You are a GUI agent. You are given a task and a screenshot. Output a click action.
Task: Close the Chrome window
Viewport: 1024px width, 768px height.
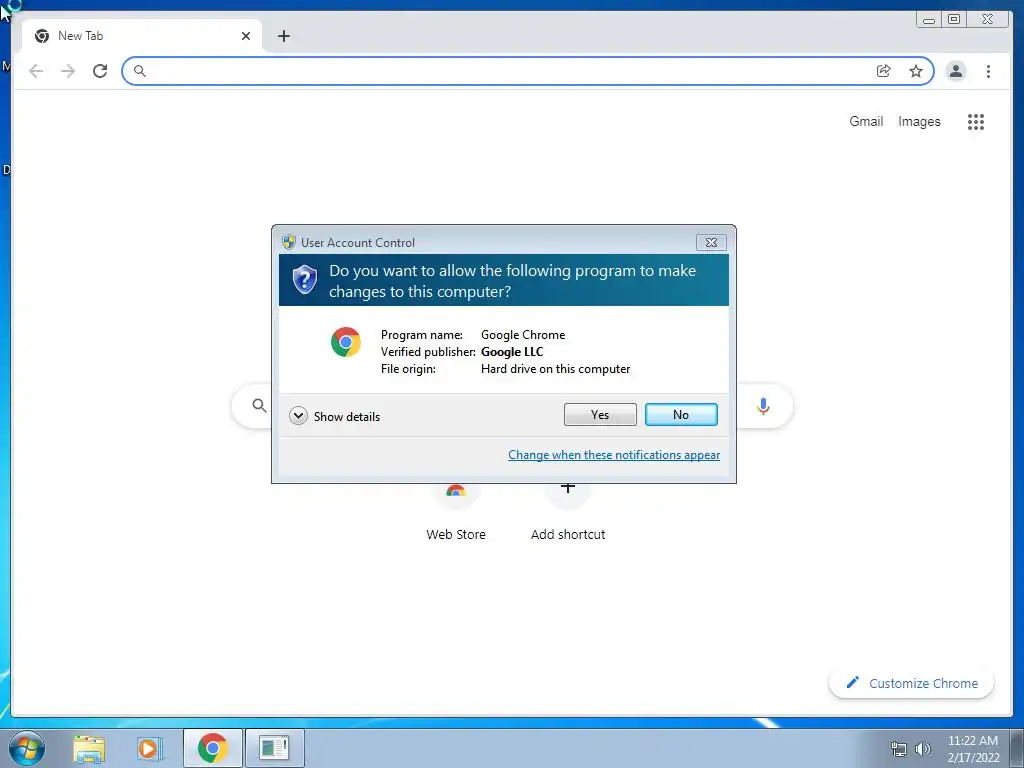(x=987, y=20)
